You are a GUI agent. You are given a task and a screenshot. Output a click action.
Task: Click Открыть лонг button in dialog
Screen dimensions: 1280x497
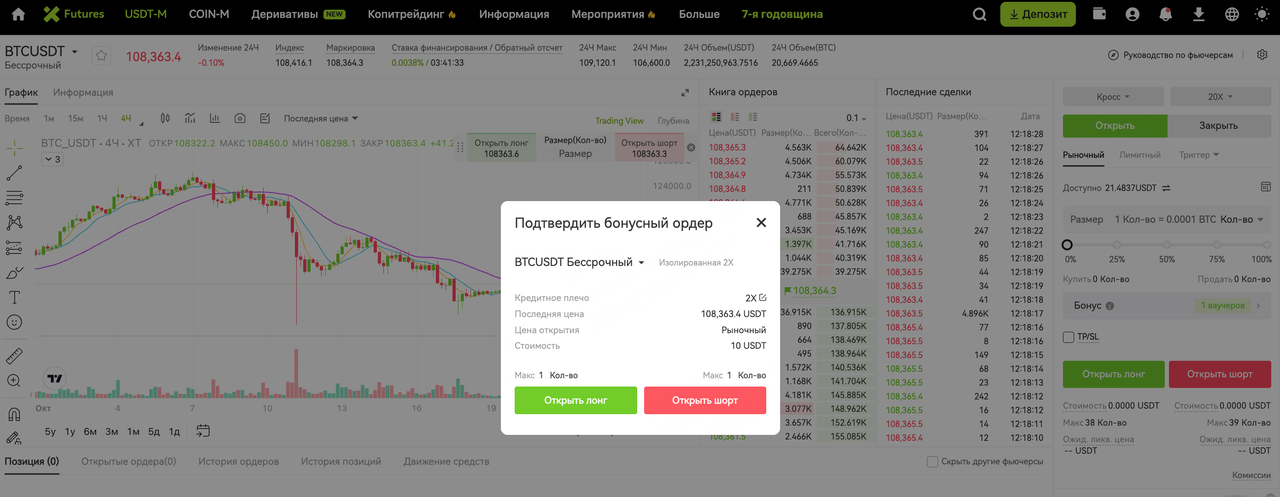tap(576, 400)
